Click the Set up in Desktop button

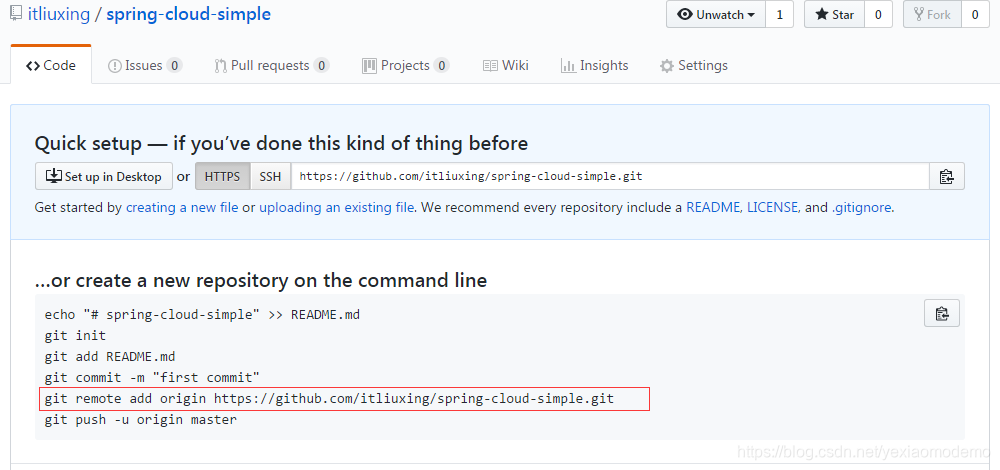[x=104, y=177]
